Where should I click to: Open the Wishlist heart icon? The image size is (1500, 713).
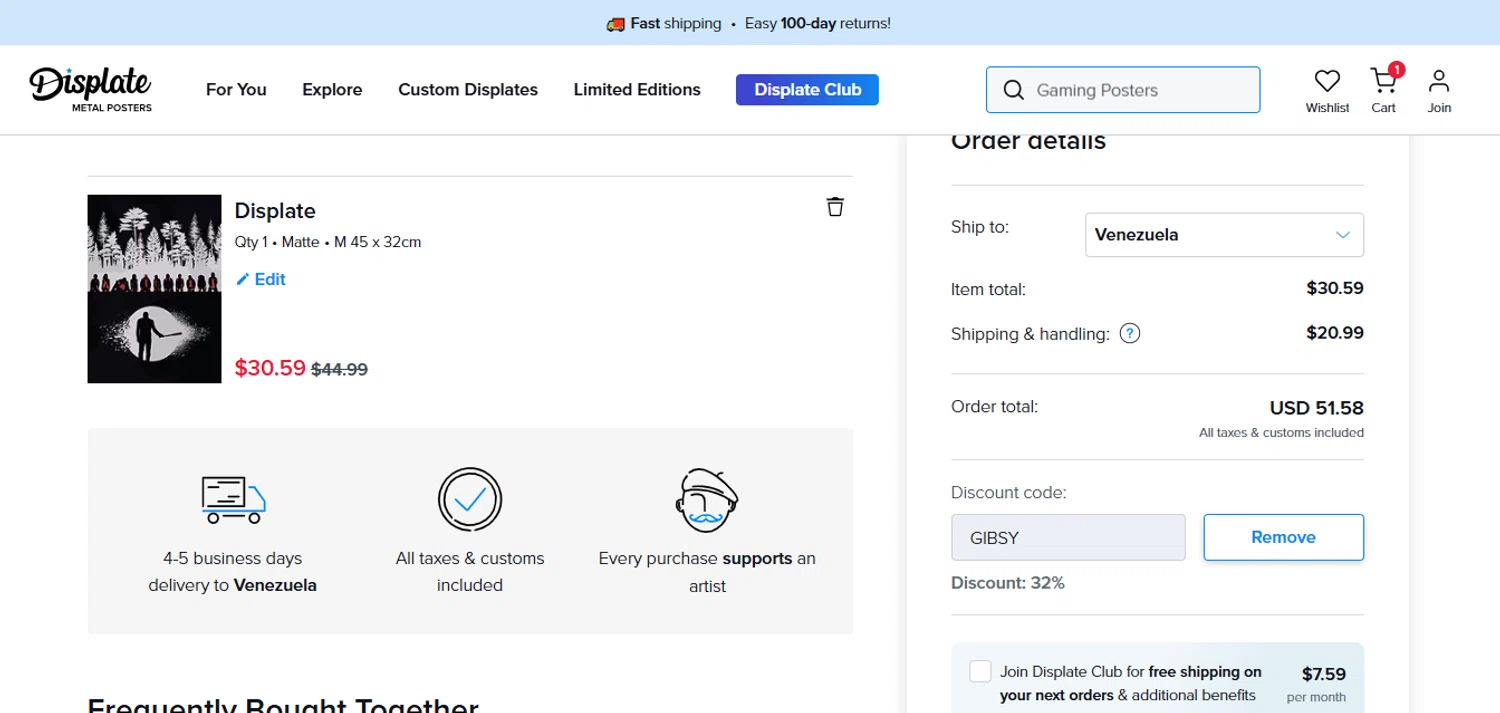1327,81
